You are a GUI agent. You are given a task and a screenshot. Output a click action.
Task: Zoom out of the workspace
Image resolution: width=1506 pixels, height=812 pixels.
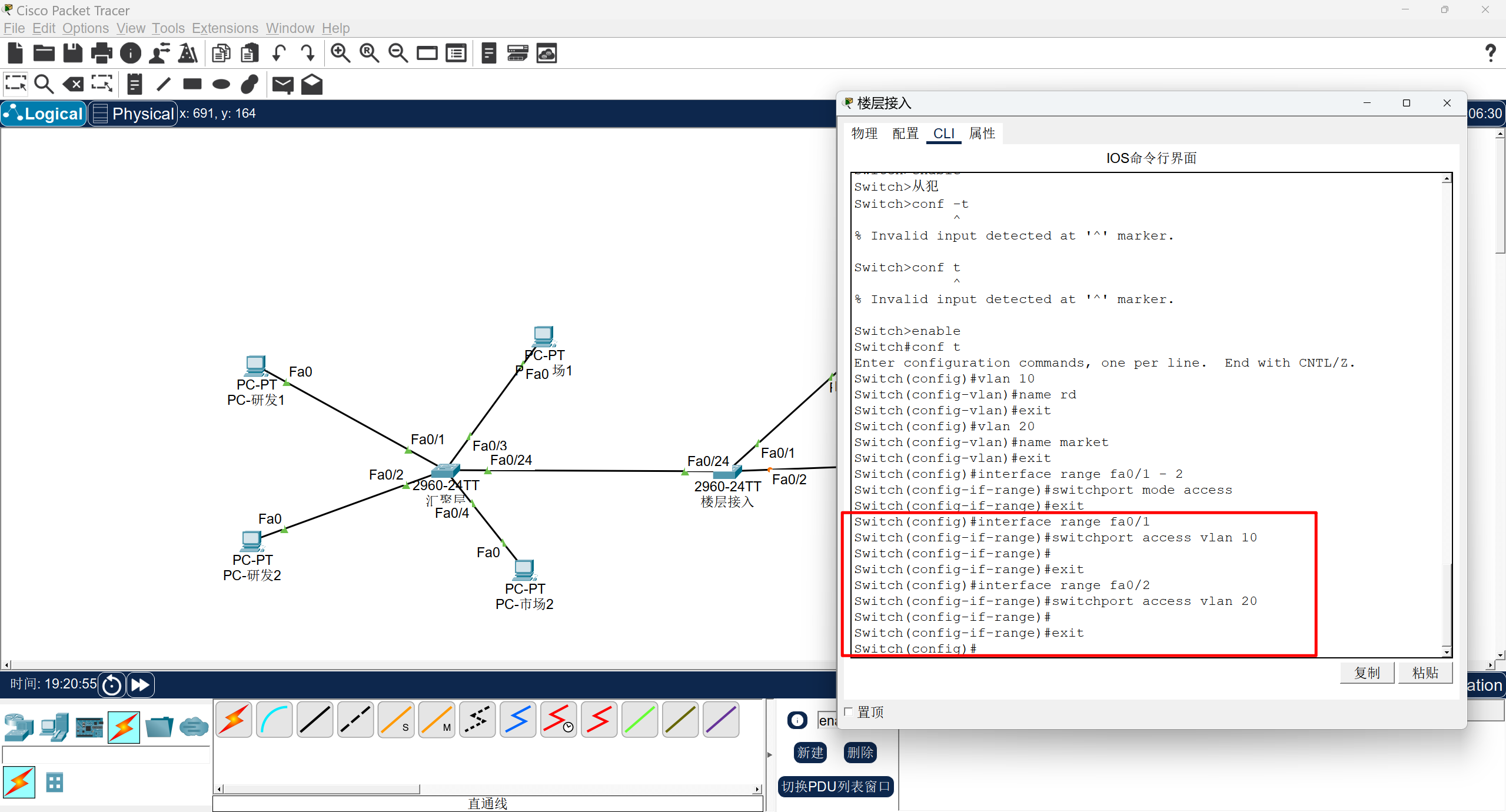coord(398,54)
